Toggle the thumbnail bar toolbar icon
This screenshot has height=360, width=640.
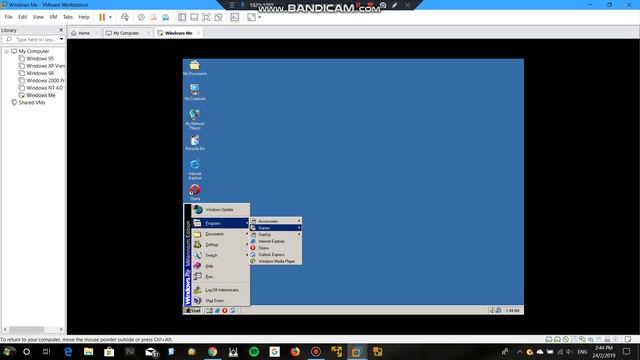click(194, 17)
